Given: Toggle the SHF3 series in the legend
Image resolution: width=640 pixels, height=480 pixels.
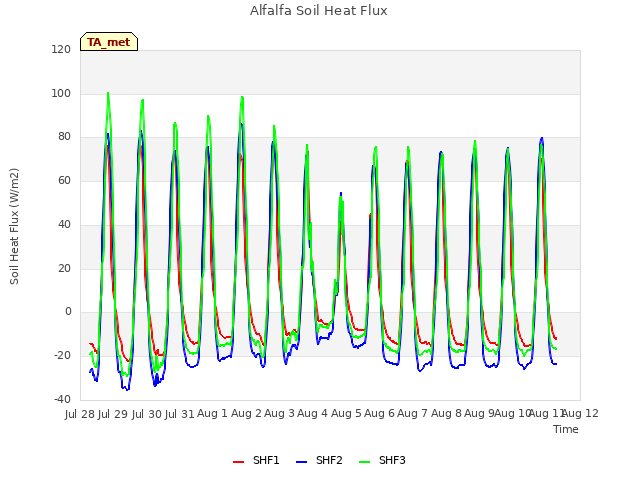Looking at the screenshot, I should (x=382, y=460).
